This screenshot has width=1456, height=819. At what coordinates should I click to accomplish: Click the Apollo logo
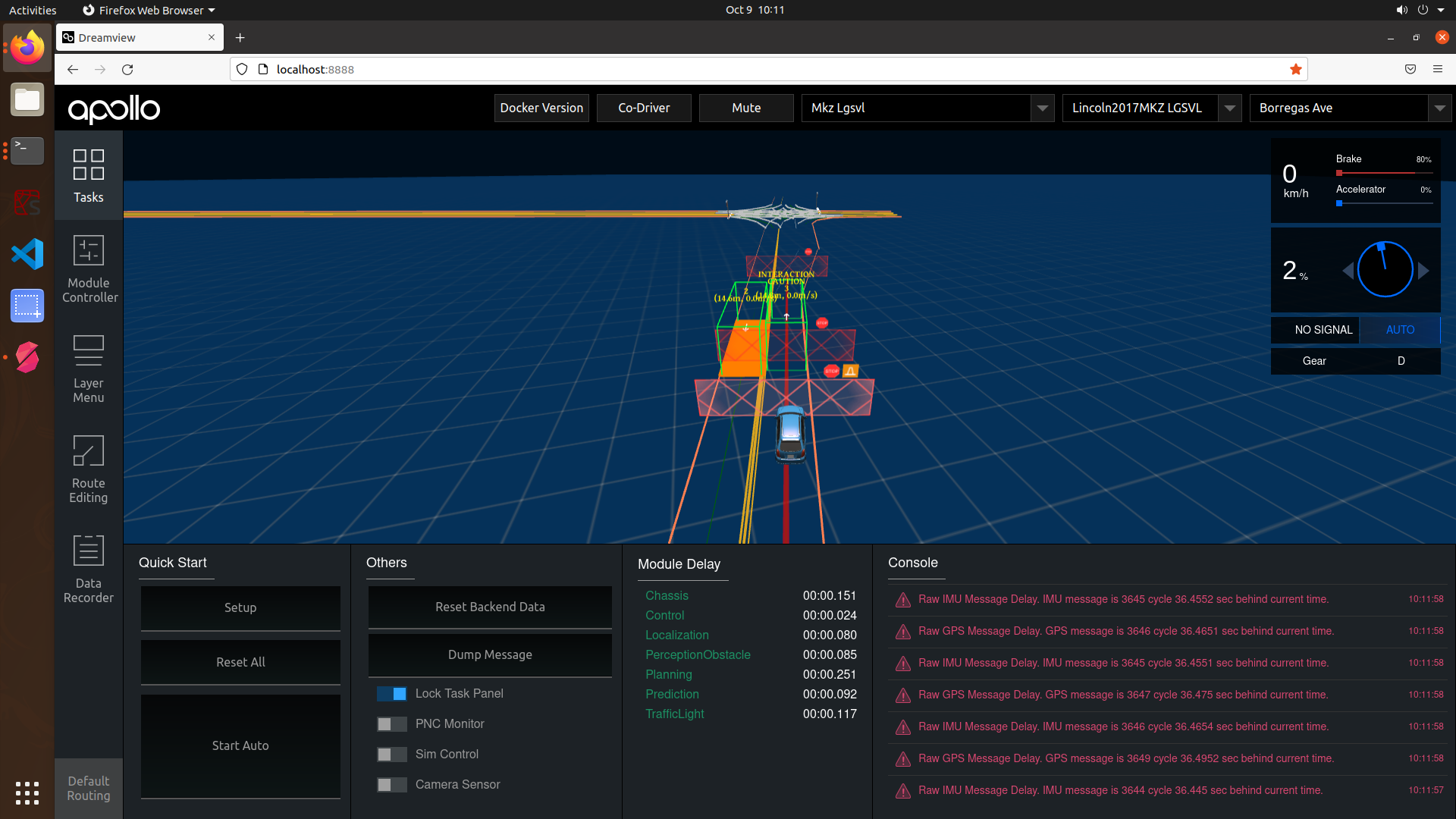point(114,109)
